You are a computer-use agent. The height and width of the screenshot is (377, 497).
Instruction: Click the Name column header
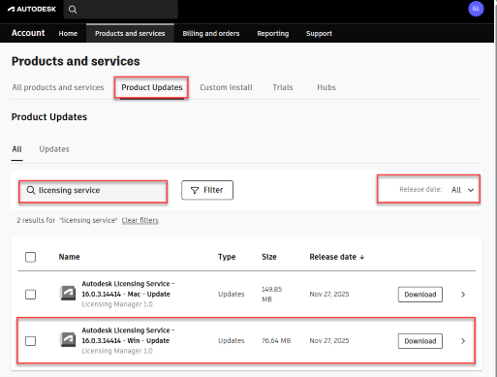[x=69, y=257]
